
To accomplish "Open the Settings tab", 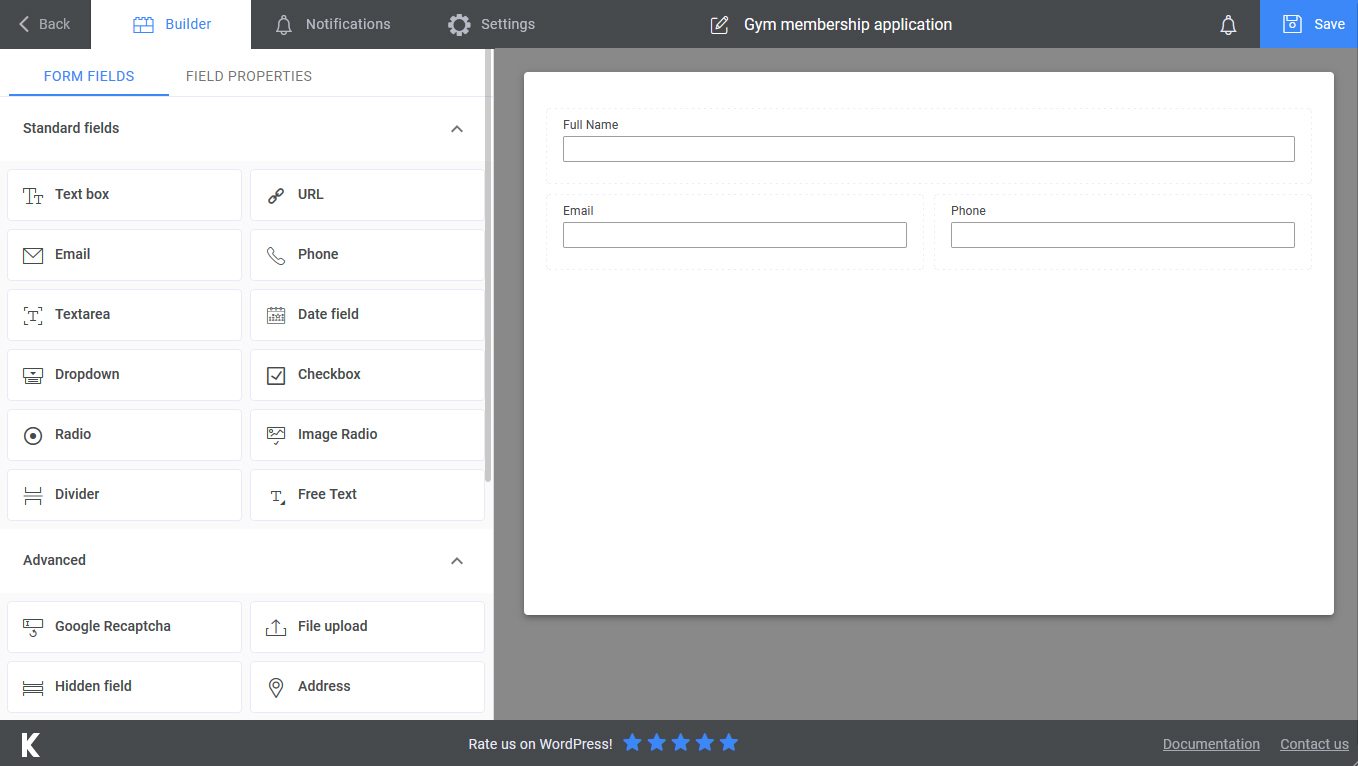I will [491, 24].
